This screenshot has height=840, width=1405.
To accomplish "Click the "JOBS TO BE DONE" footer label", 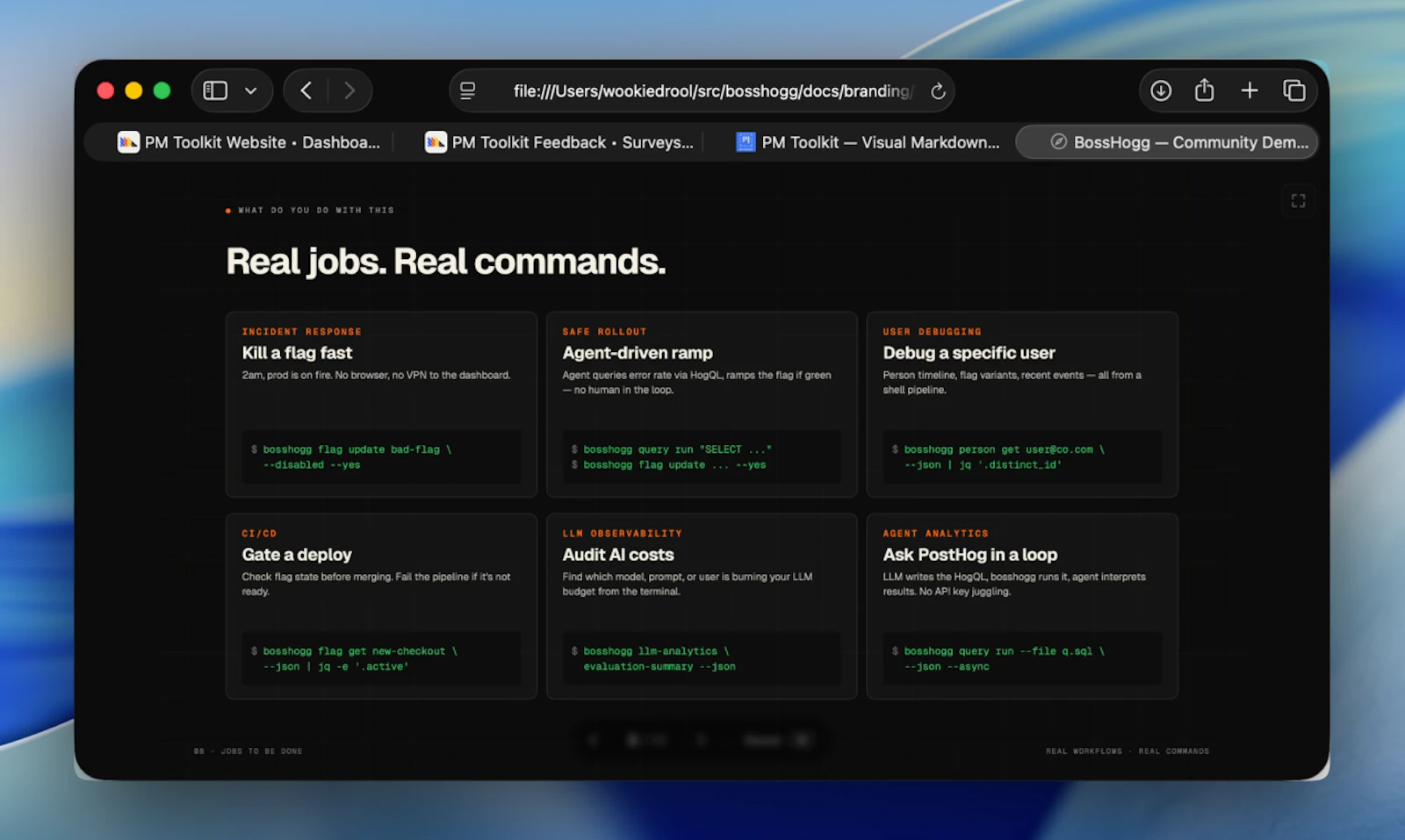I will coord(261,751).
